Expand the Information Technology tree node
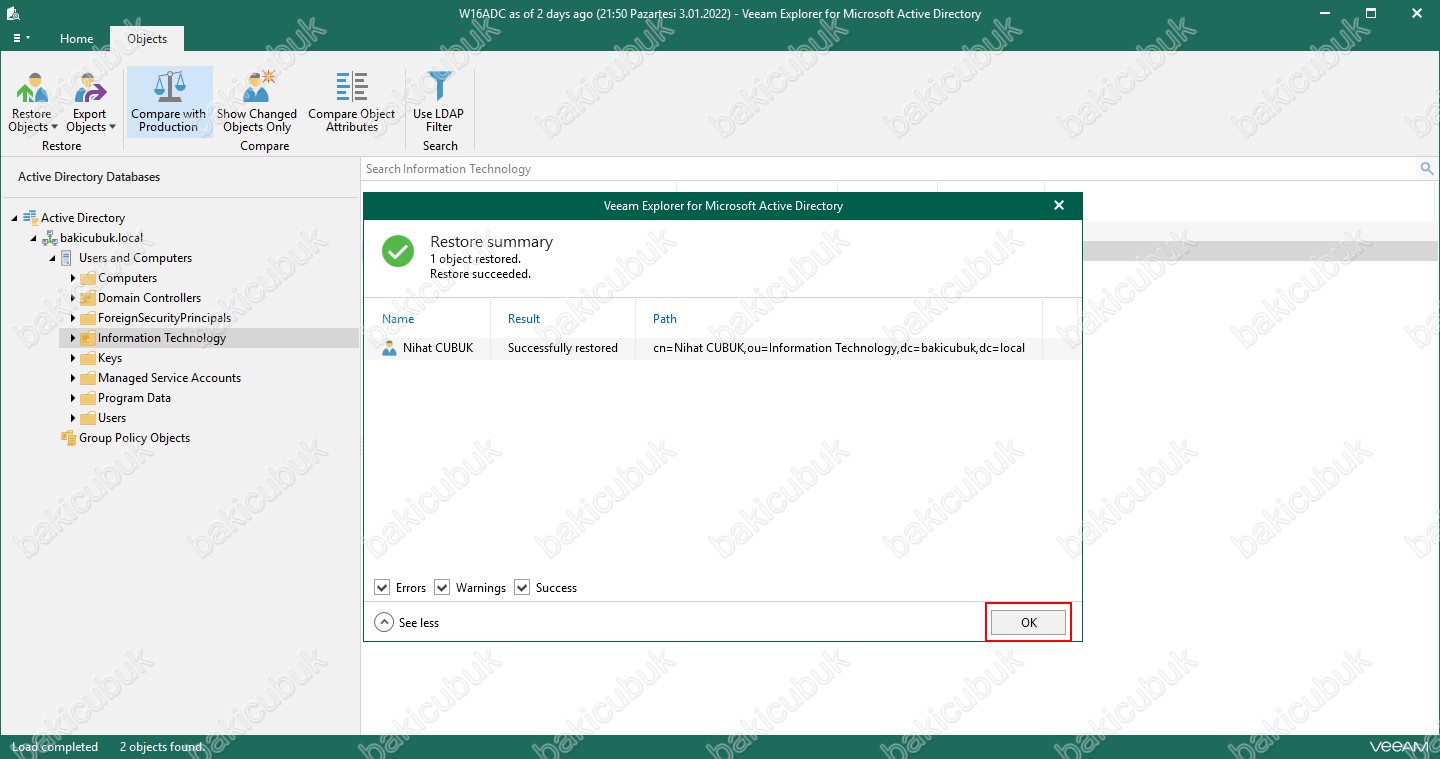 (73, 338)
